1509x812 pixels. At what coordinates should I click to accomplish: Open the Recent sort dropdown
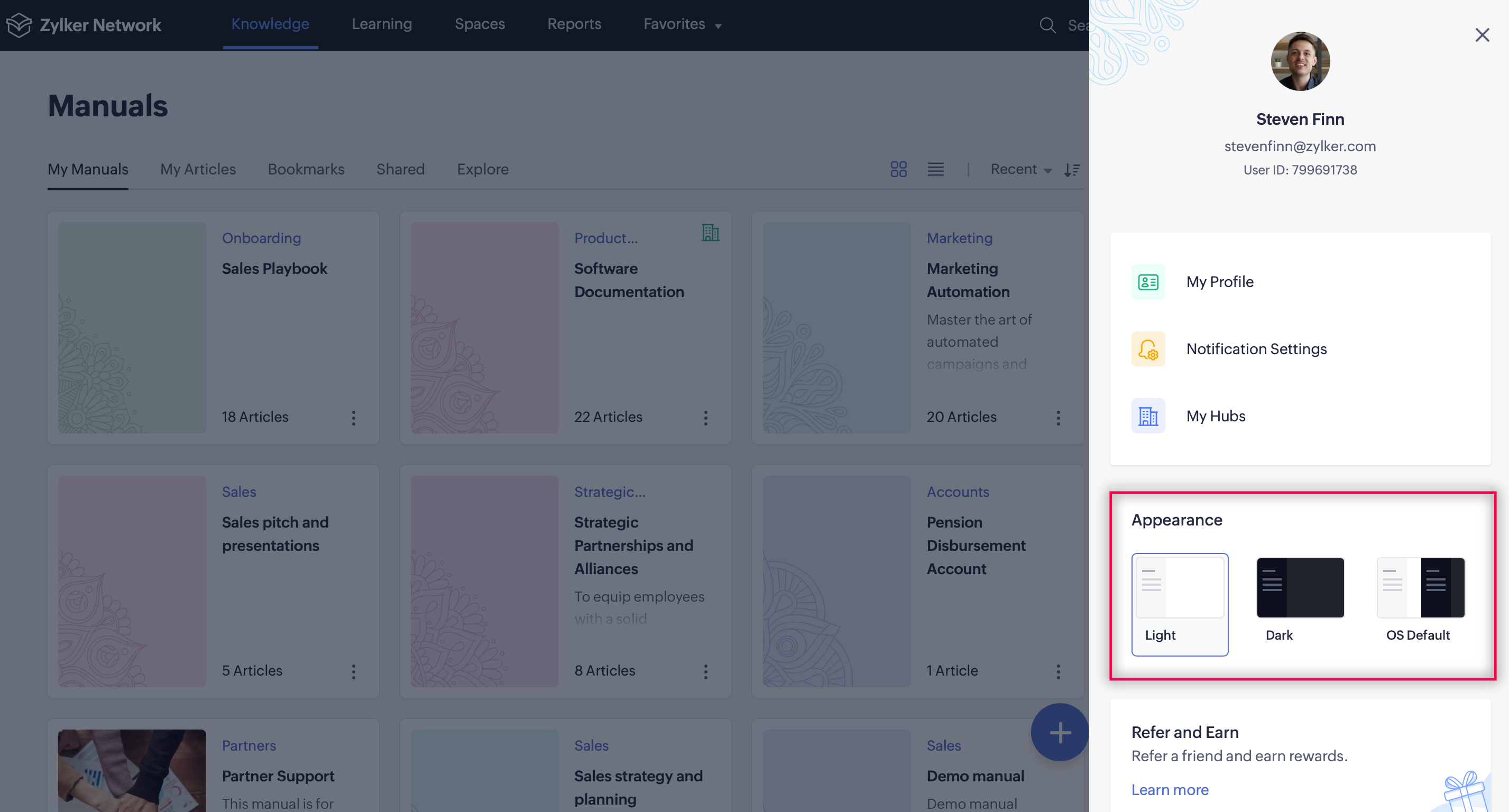[1020, 169]
